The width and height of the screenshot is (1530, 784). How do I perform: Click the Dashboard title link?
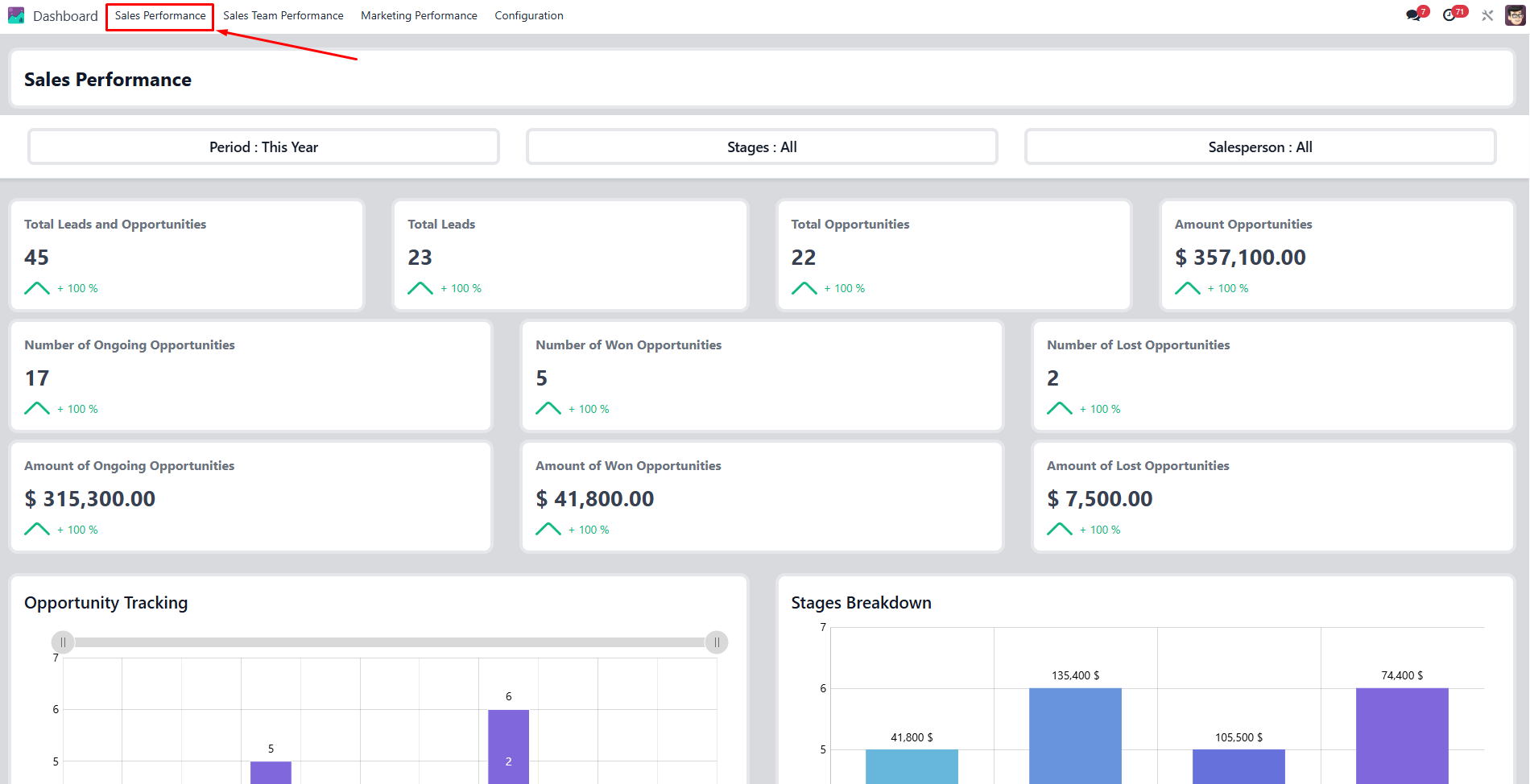click(65, 16)
